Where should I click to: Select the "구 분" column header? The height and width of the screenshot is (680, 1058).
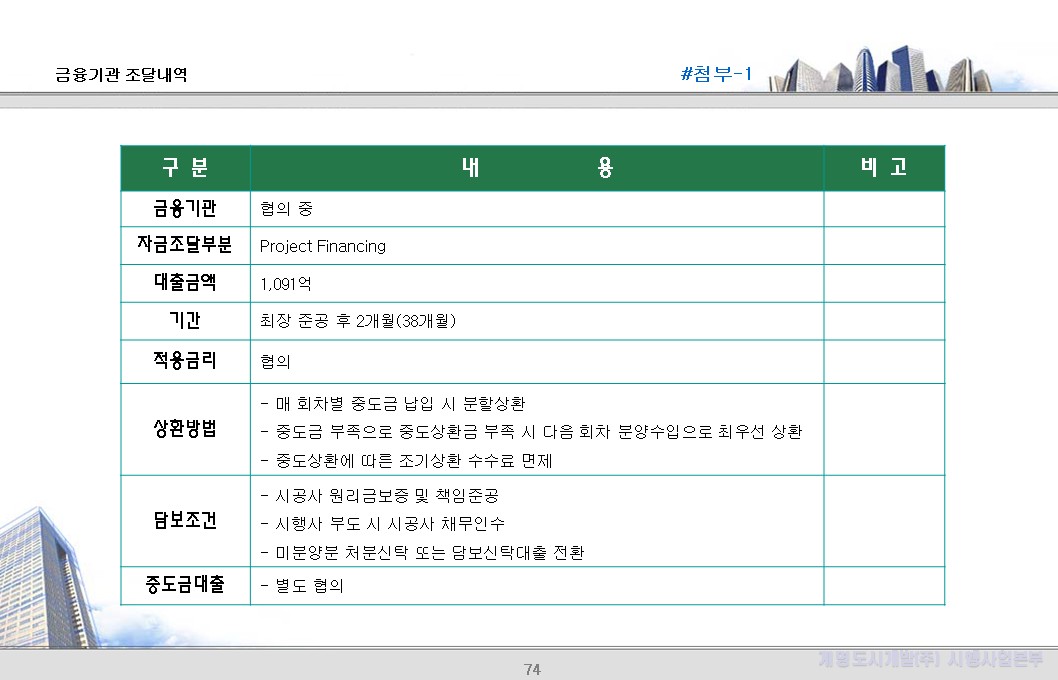pyautogui.click(x=185, y=167)
